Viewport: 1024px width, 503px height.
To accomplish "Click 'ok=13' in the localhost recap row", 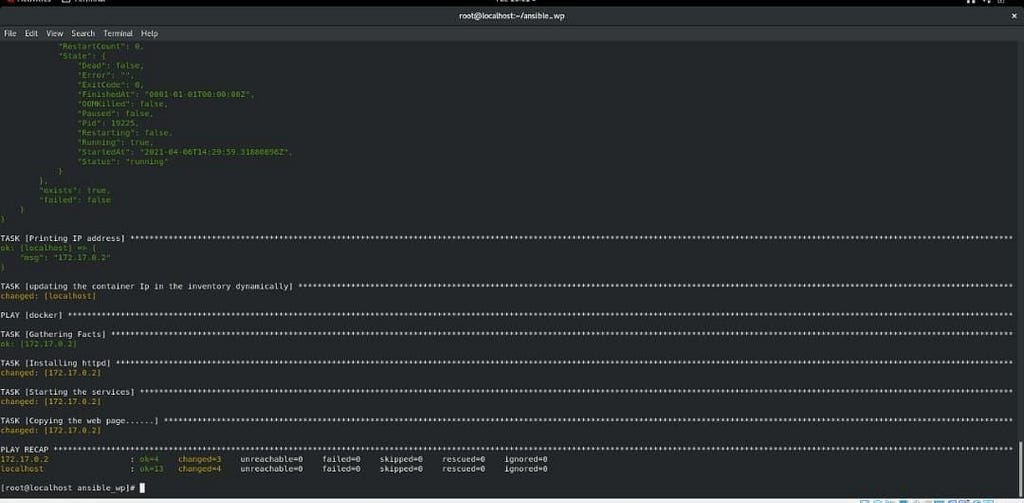I will 152,469.
